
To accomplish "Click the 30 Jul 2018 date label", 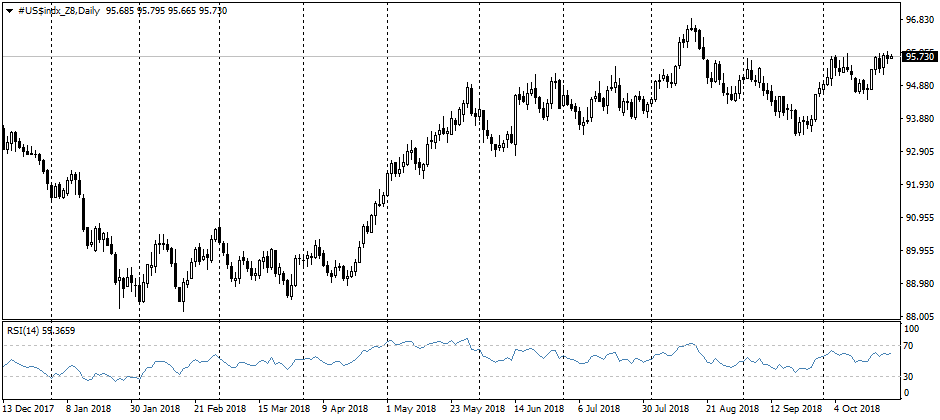I will point(667,409).
